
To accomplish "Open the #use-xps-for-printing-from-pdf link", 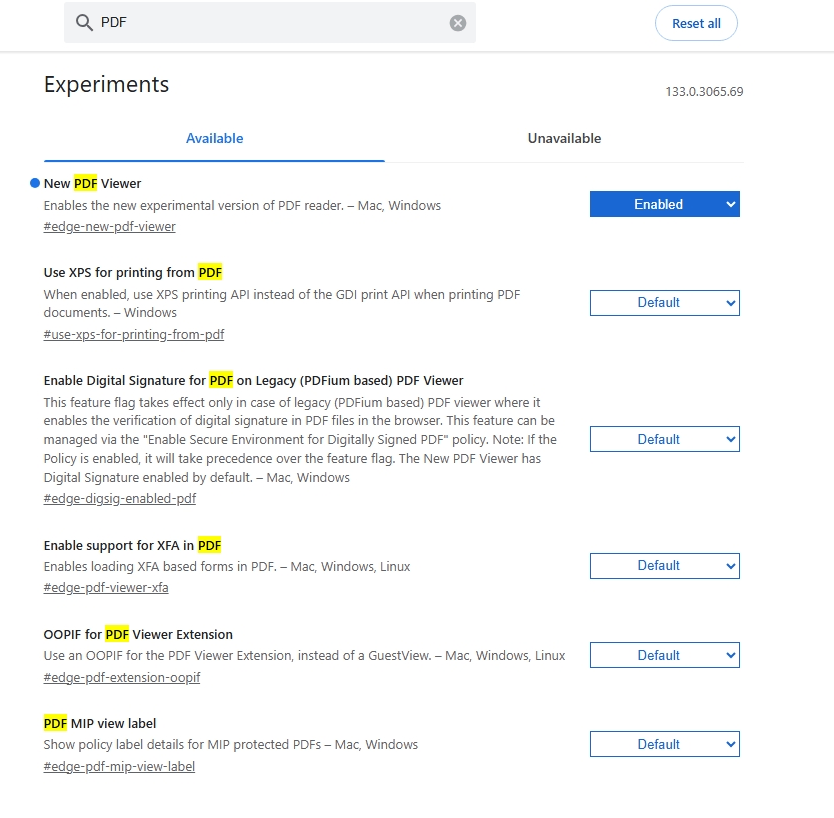I will click(133, 335).
